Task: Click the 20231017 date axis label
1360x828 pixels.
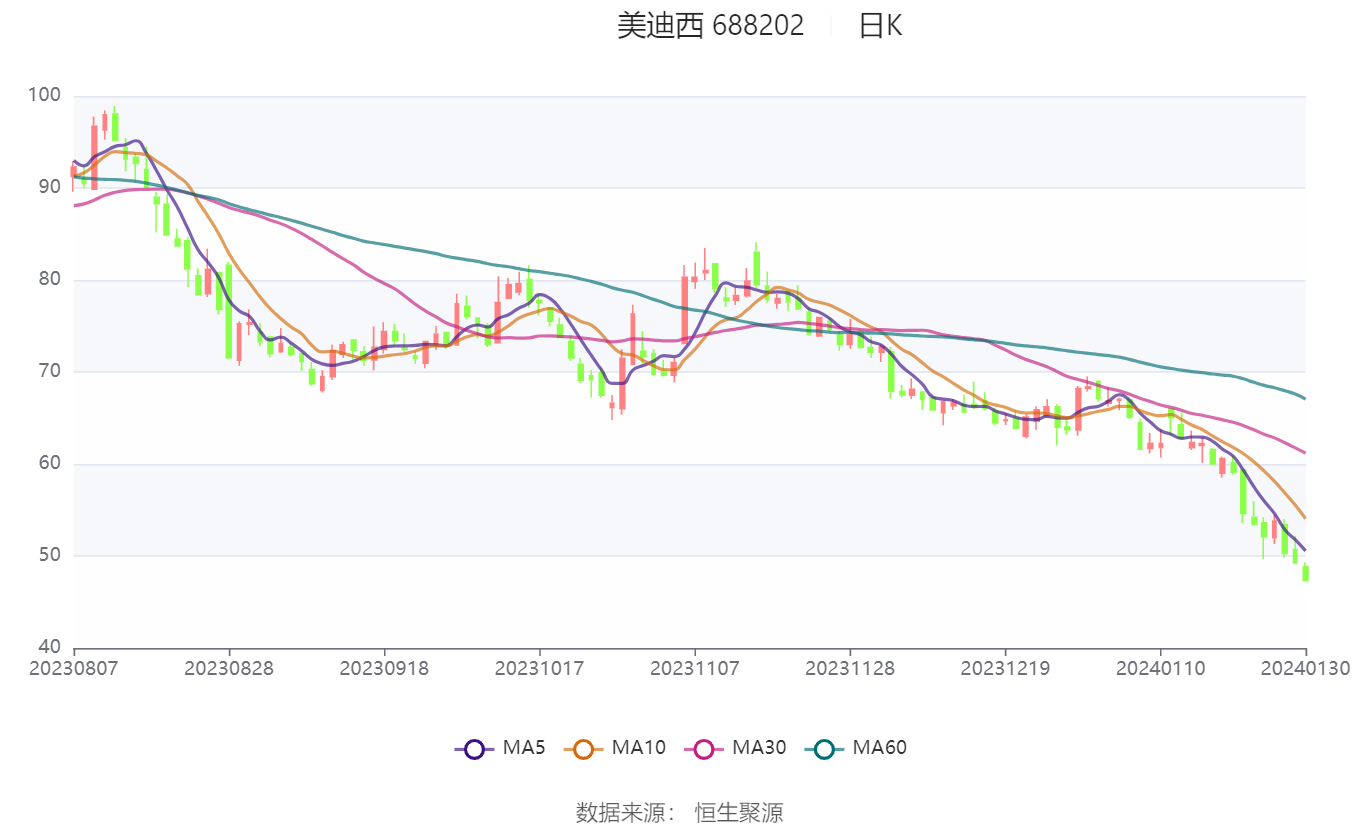Action: 540,668
